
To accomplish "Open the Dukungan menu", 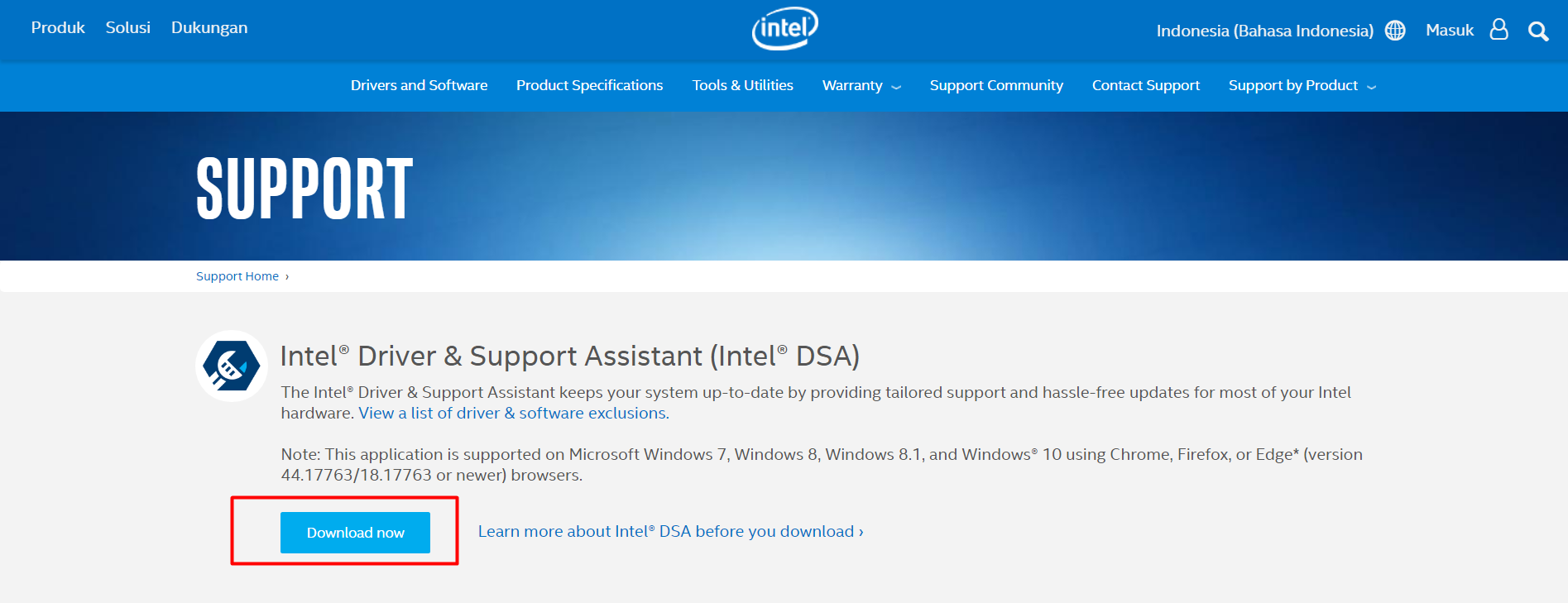I will click(209, 27).
